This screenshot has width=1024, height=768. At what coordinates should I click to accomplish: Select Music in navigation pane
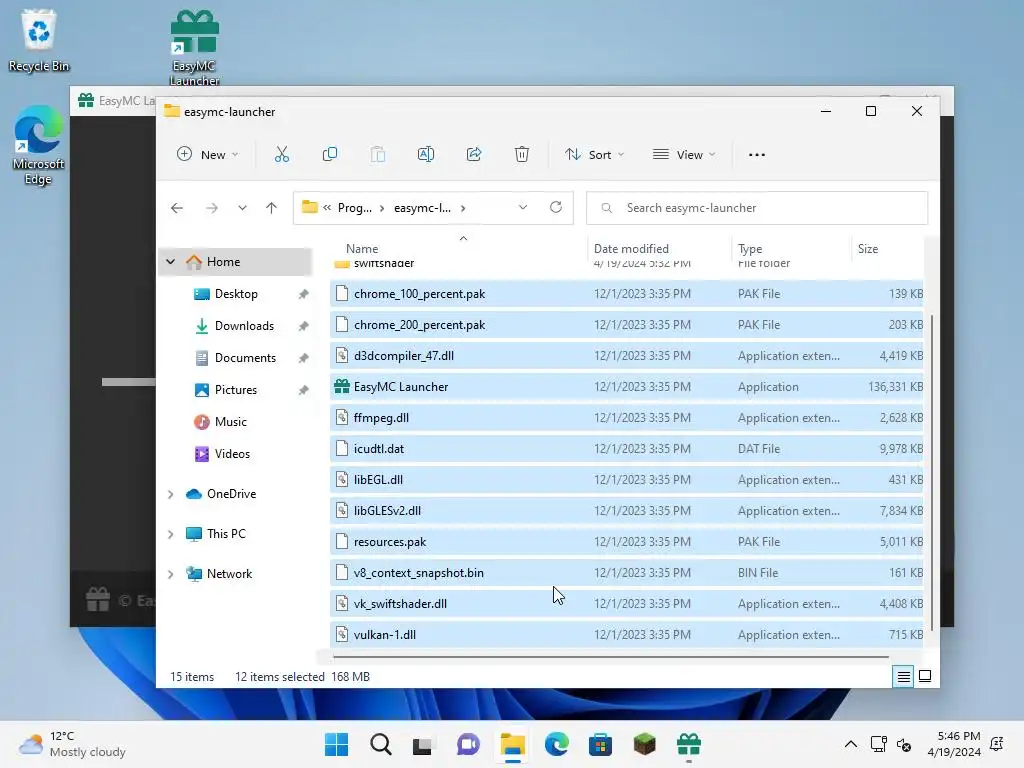pos(231,422)
